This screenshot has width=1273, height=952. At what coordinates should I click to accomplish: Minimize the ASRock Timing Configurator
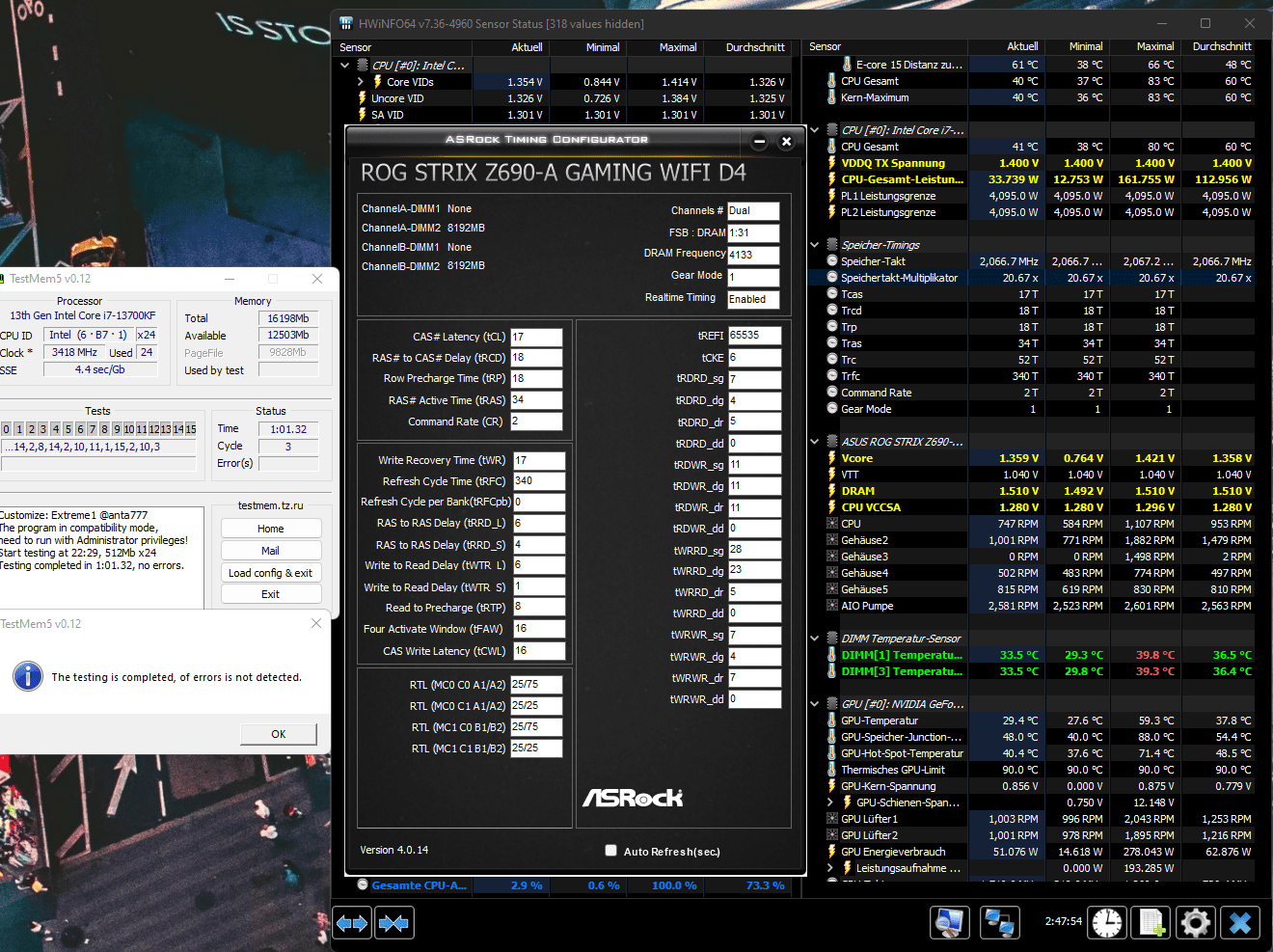[759, 142]
